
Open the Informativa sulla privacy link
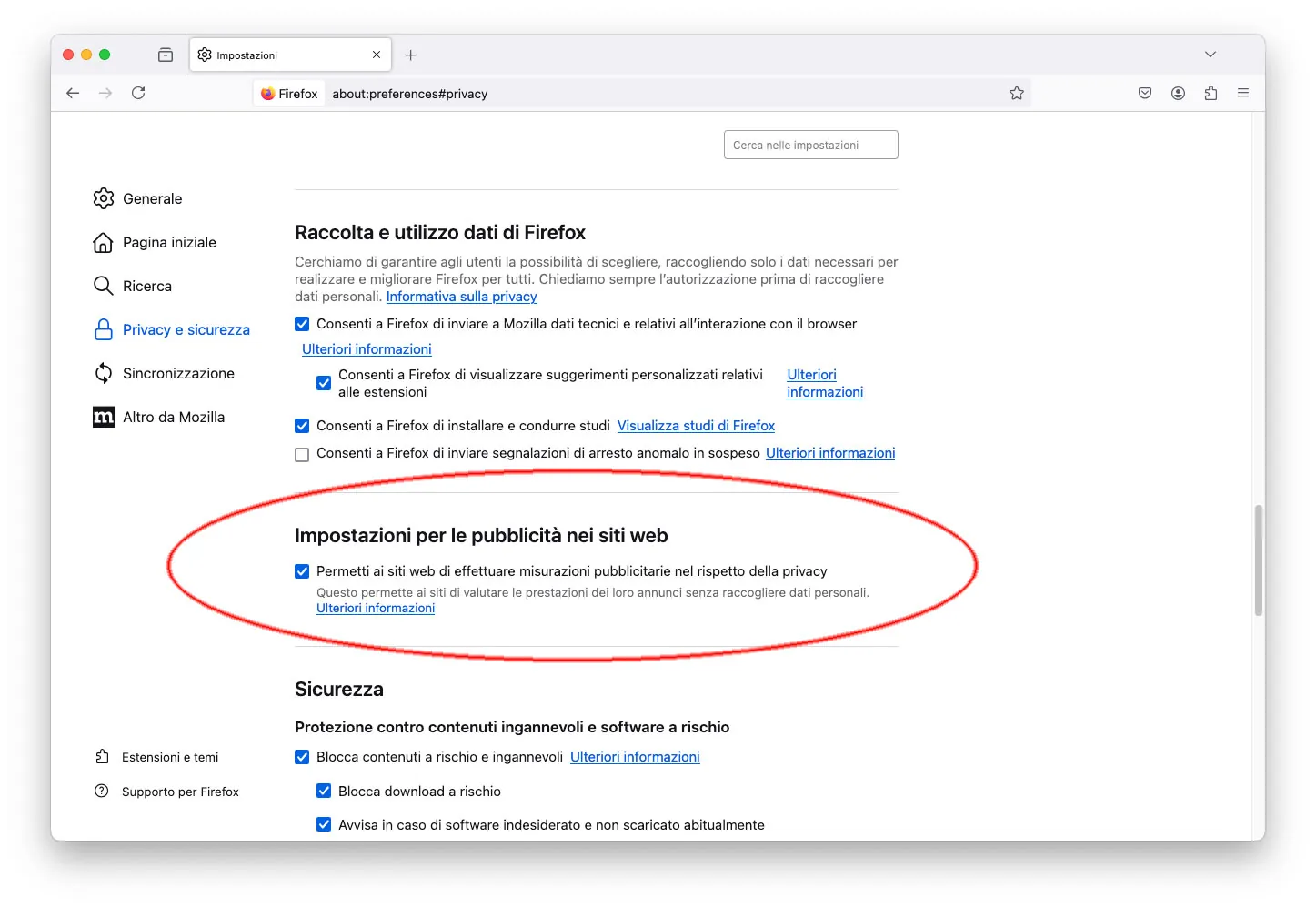pyautogui.click(x=461, y=297)
